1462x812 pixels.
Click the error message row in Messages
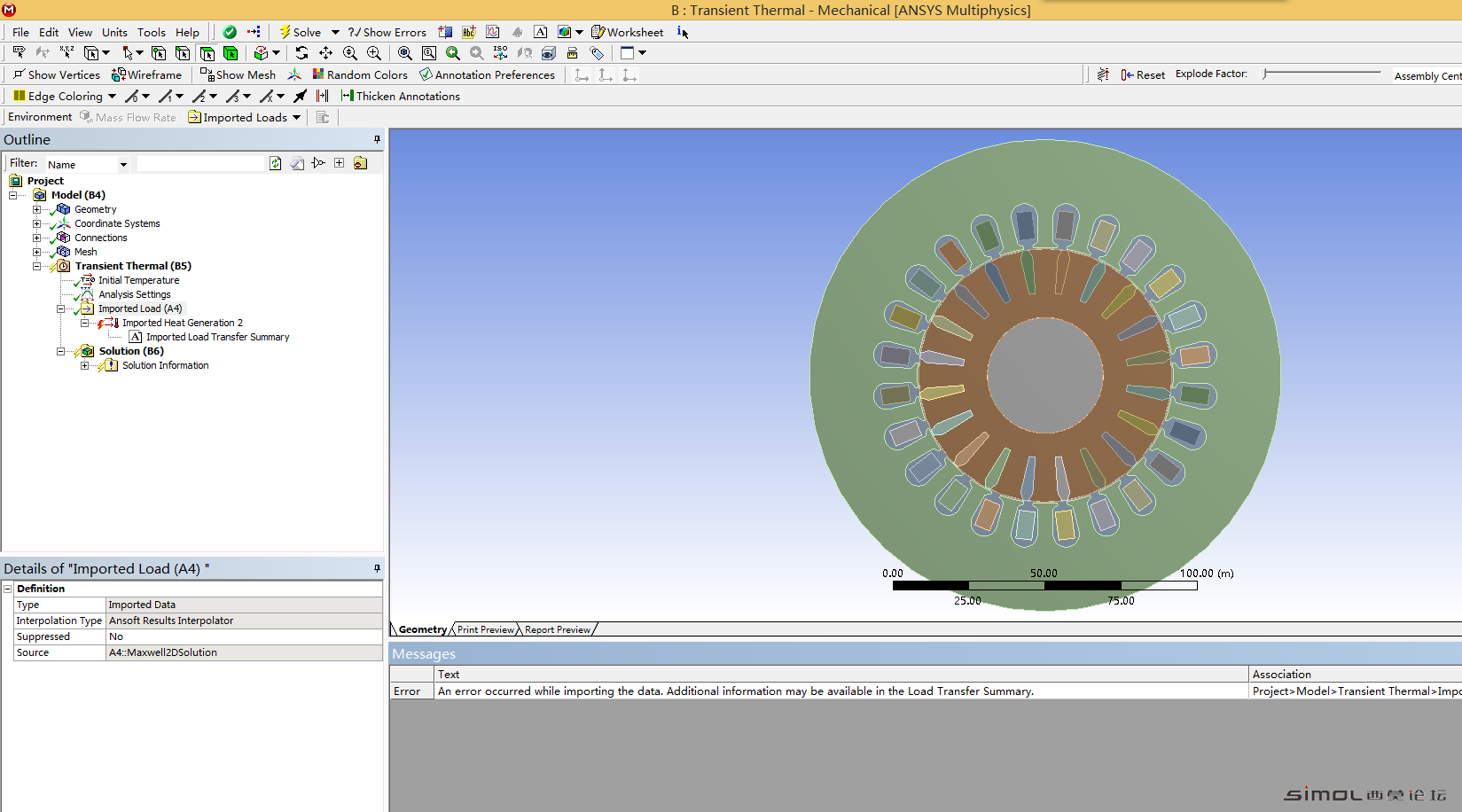pyautogui.click(x=926, y=691)
